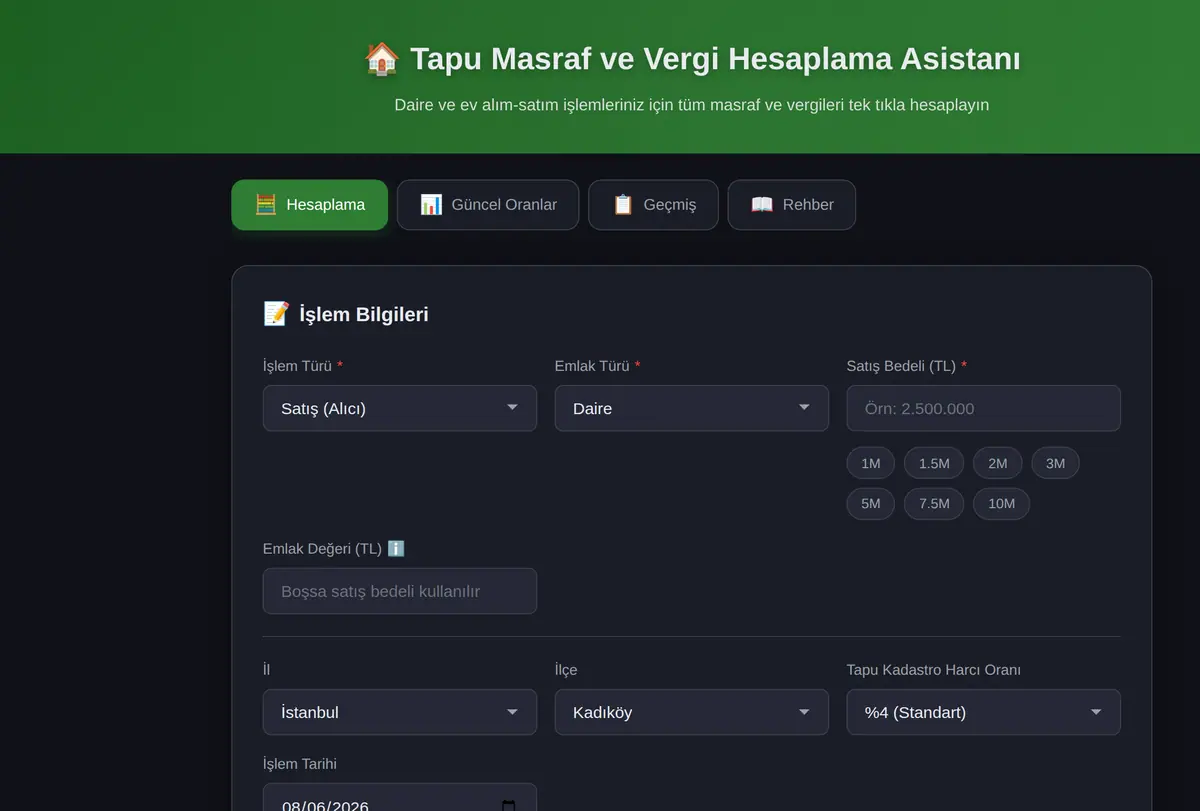Viewport: 1200px width, 811px height.
Task: Click the bar chart icon on Güncel Oranlar
Action: [431, 205]
